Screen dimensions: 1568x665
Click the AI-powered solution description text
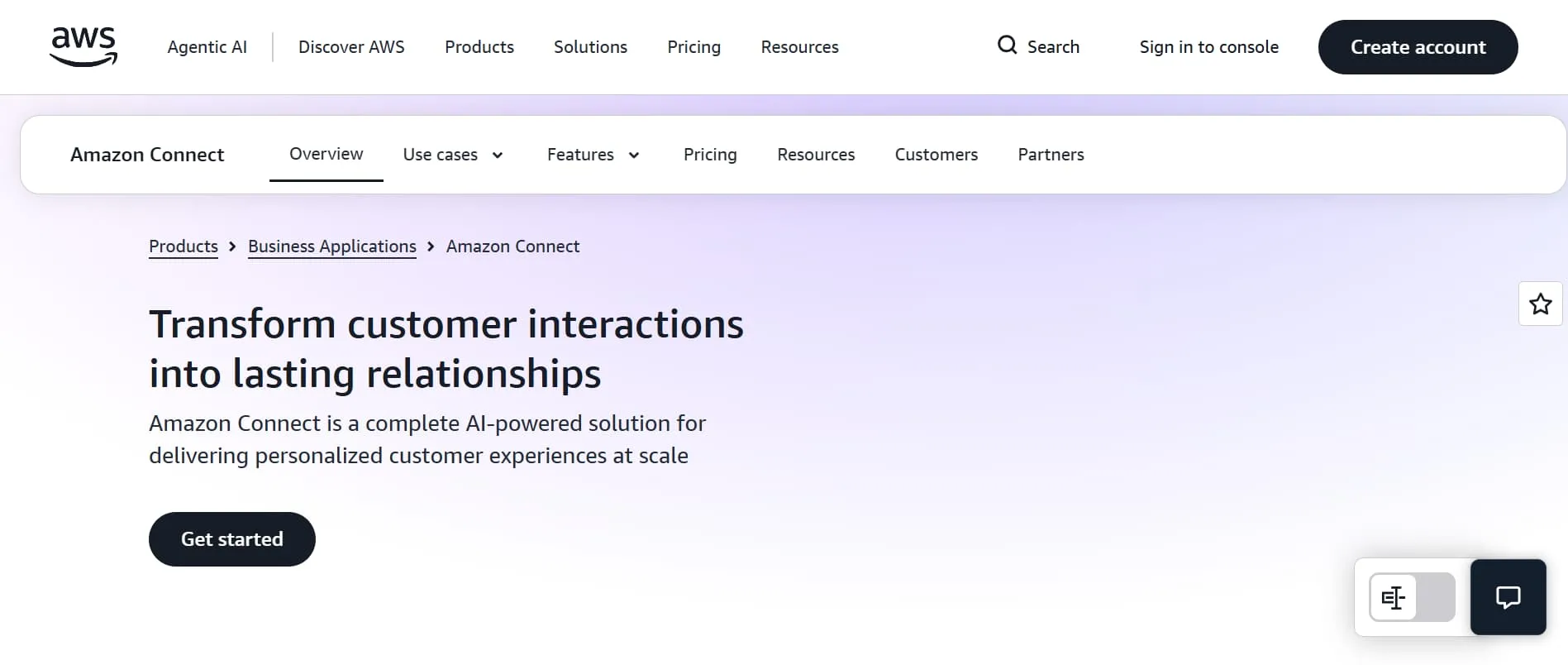tap(427, 439)
